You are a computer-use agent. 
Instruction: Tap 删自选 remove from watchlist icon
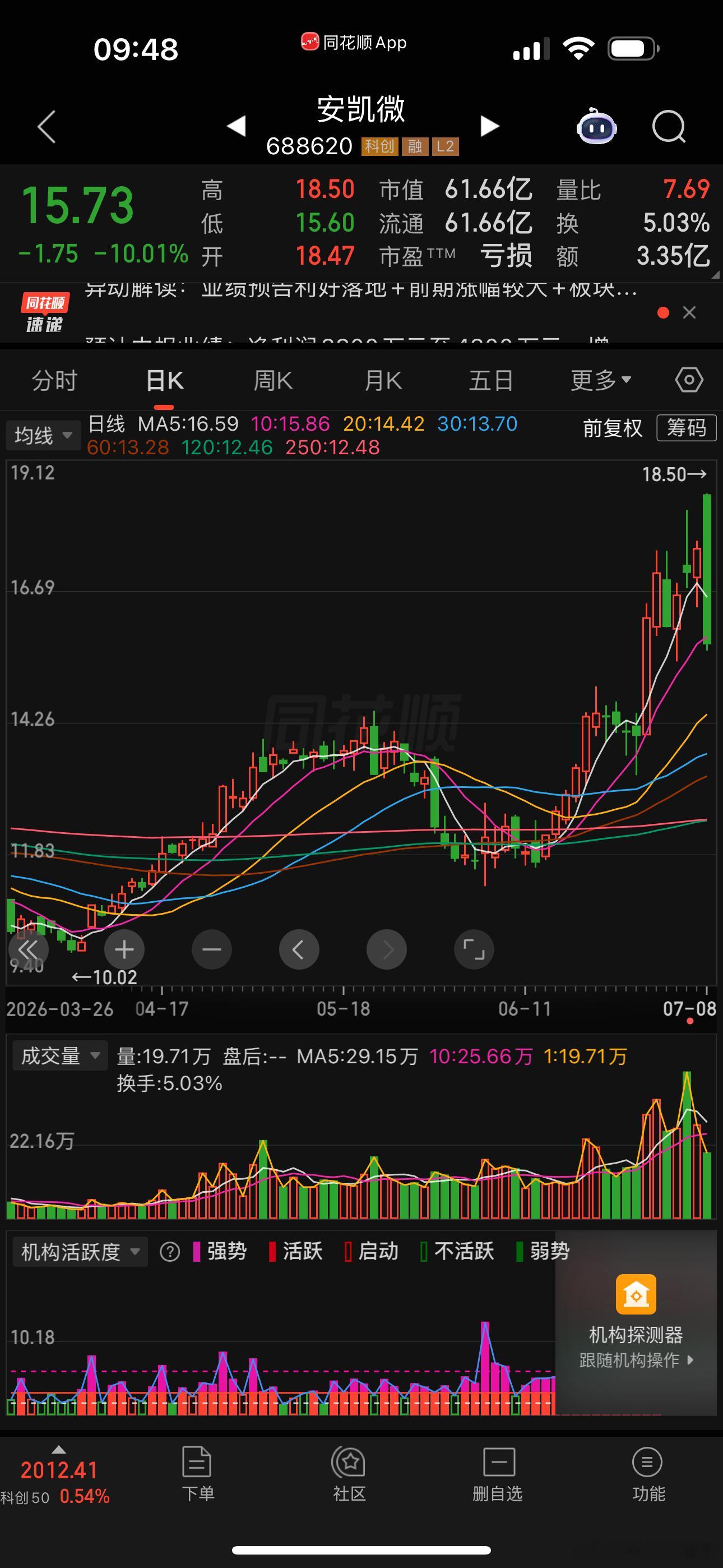499,1461
